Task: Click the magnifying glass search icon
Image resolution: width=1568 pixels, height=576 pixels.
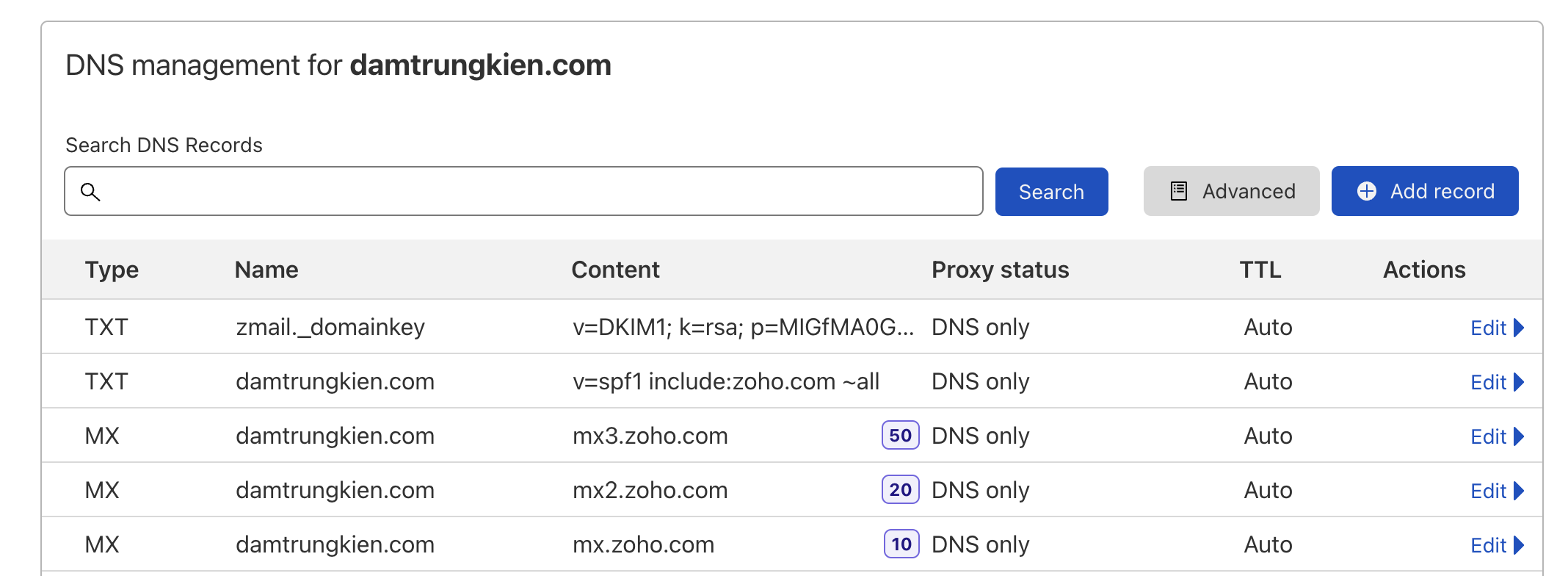Action: coord(90,192)
